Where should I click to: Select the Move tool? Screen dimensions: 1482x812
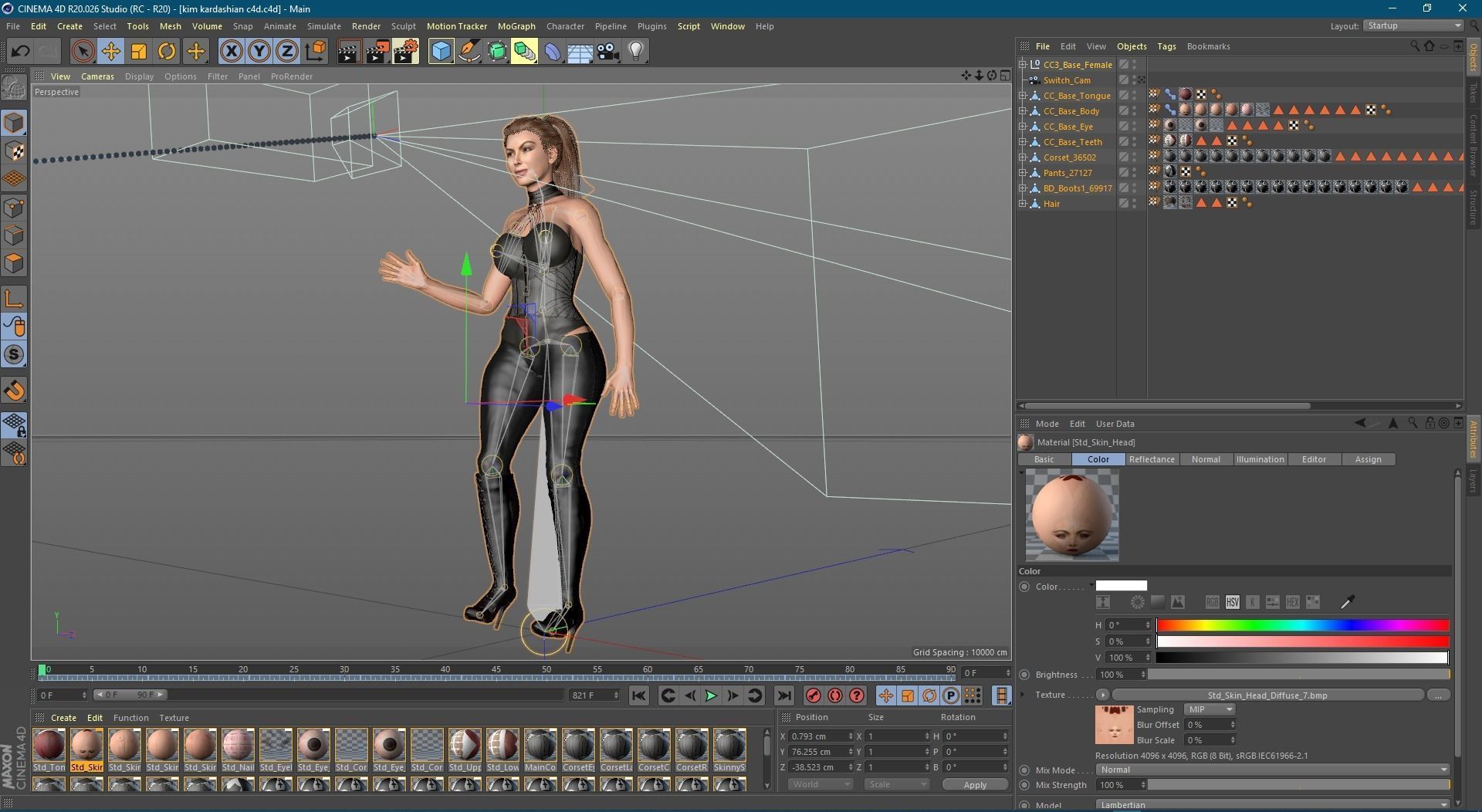click(x=110, y=52)
